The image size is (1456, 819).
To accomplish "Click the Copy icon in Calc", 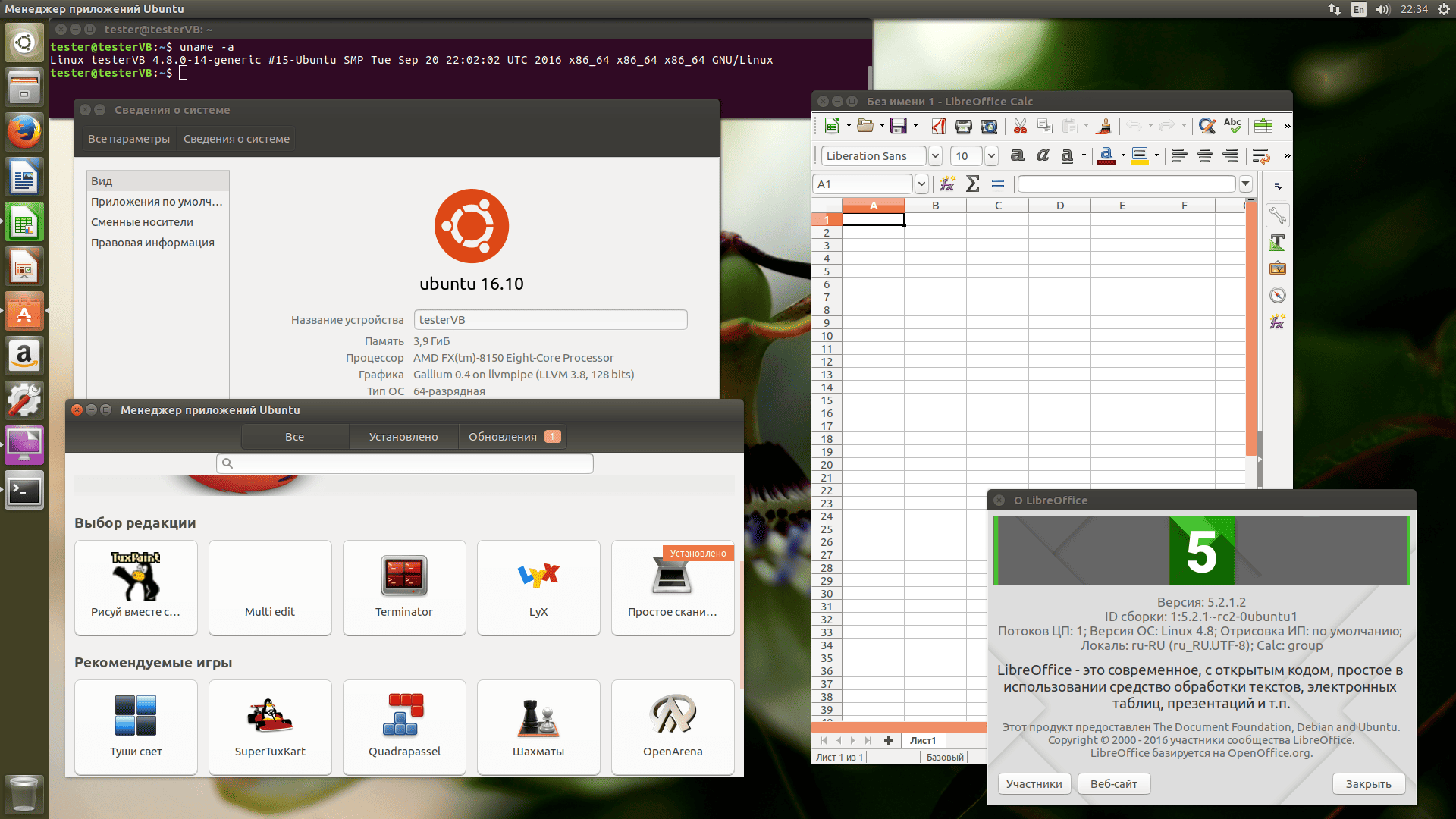I will point(1045,126).
